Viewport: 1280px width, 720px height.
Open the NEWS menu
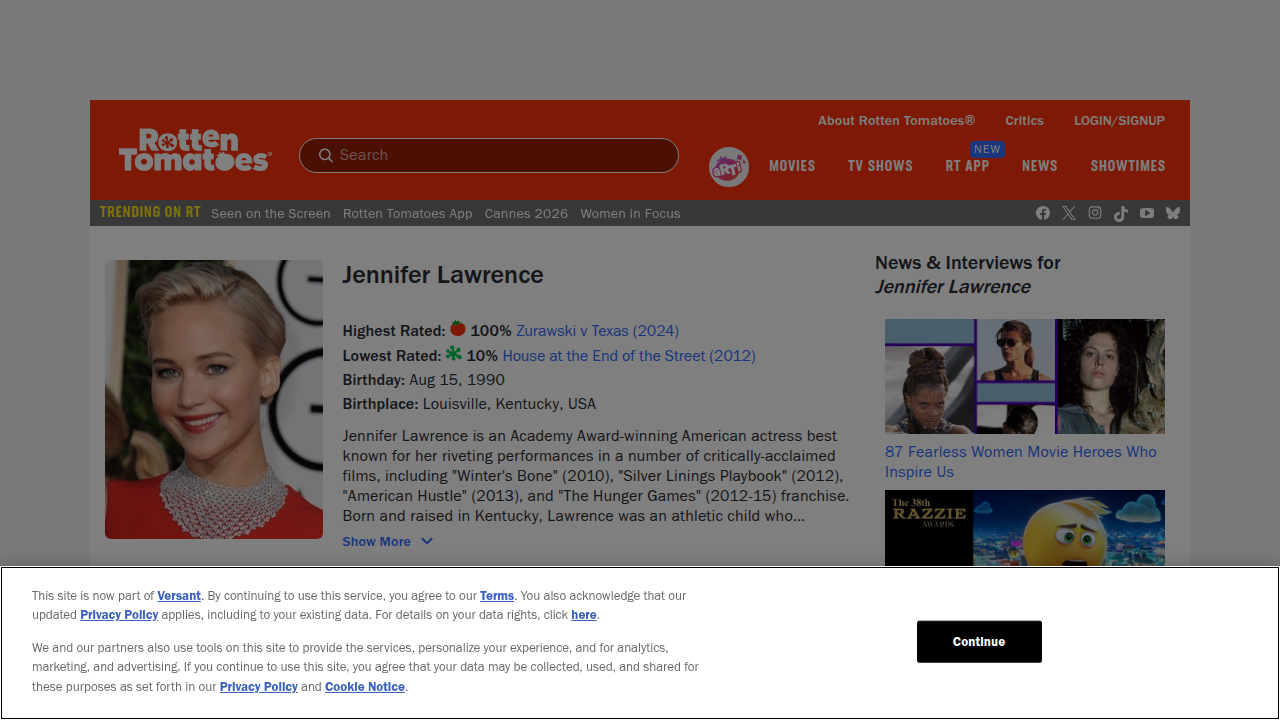tap(1040, 166)
